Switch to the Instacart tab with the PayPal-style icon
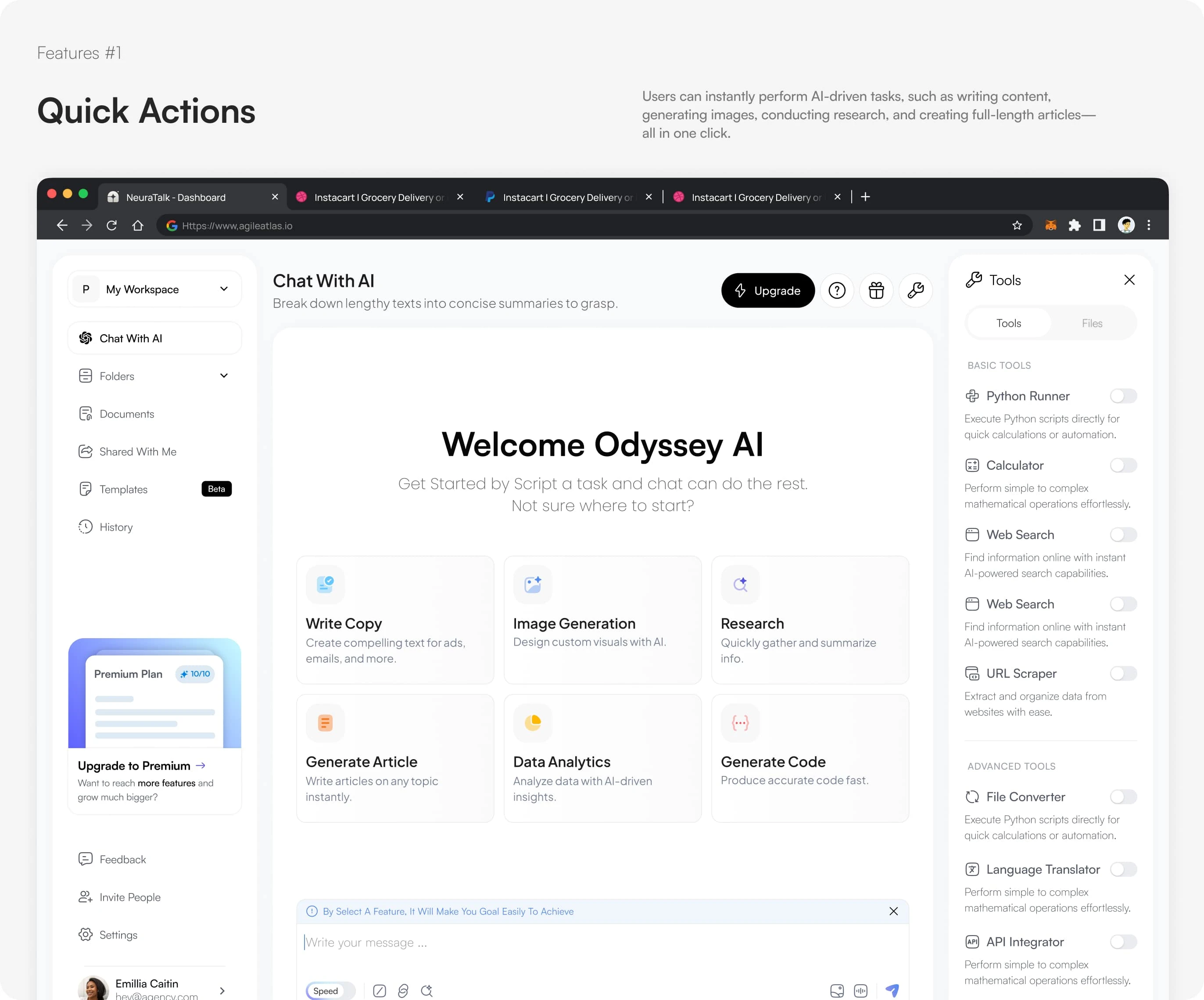Screen dimensions: 1204x1000 (568, 197)
